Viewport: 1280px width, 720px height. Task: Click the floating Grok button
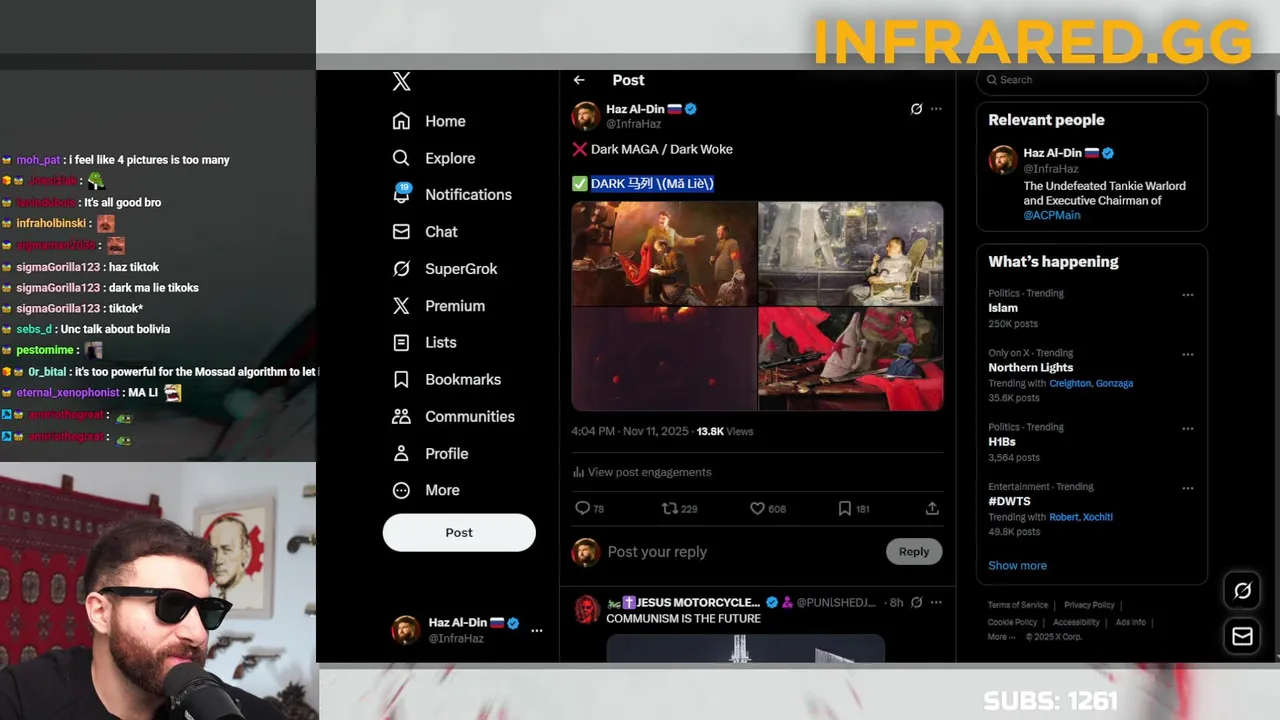tap(1242, 591)
